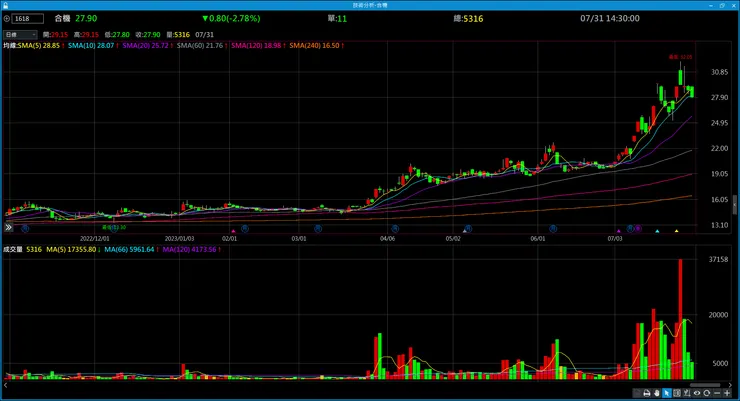Viewport: 740px width, 401px height.
Task: Click the vertical scale handle at right edge
Action: (734, 205)
